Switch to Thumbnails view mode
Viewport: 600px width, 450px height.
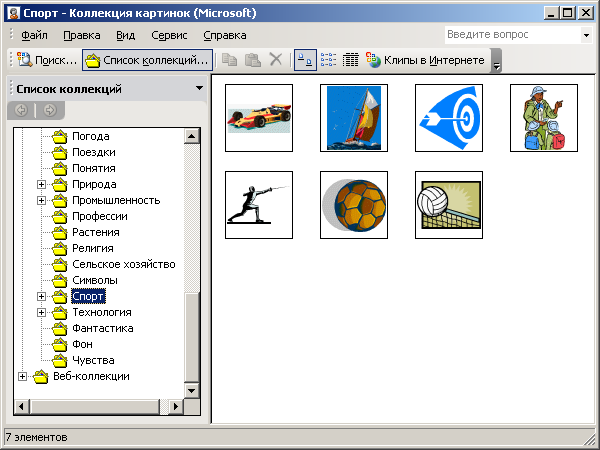coord(305,60)
